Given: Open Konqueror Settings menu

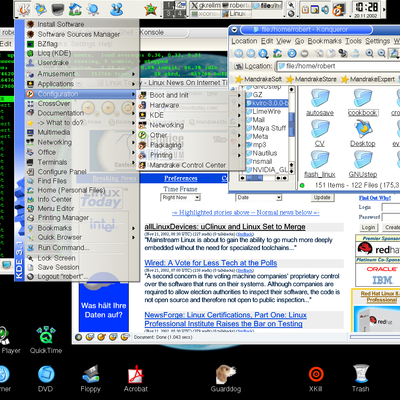Looking at the screenshot, I should click(377, 41).
